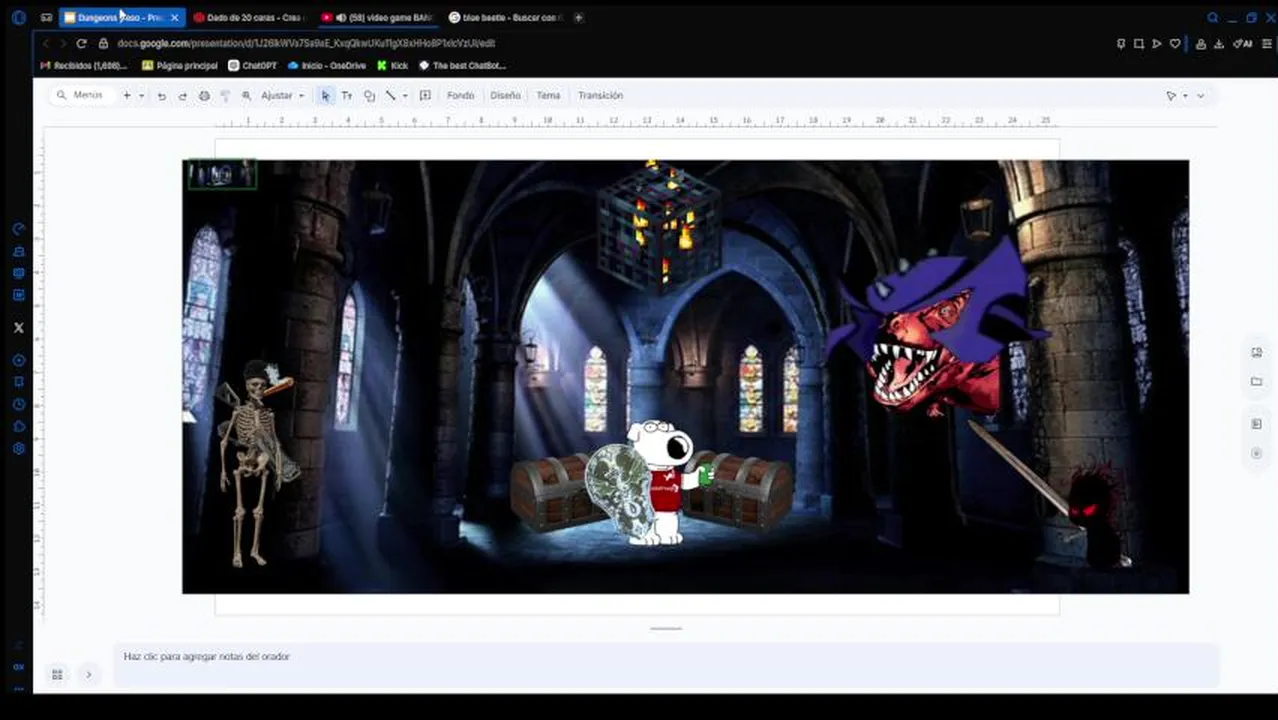Expand the line type dropdown arrow

pyautogui.click(x=405, y=96)
